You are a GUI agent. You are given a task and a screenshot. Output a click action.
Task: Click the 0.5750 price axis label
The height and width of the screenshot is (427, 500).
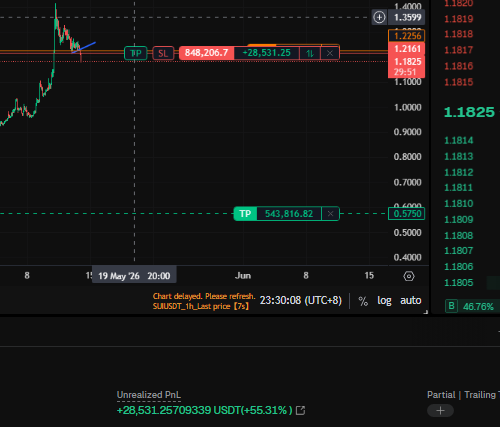[407, 214]
